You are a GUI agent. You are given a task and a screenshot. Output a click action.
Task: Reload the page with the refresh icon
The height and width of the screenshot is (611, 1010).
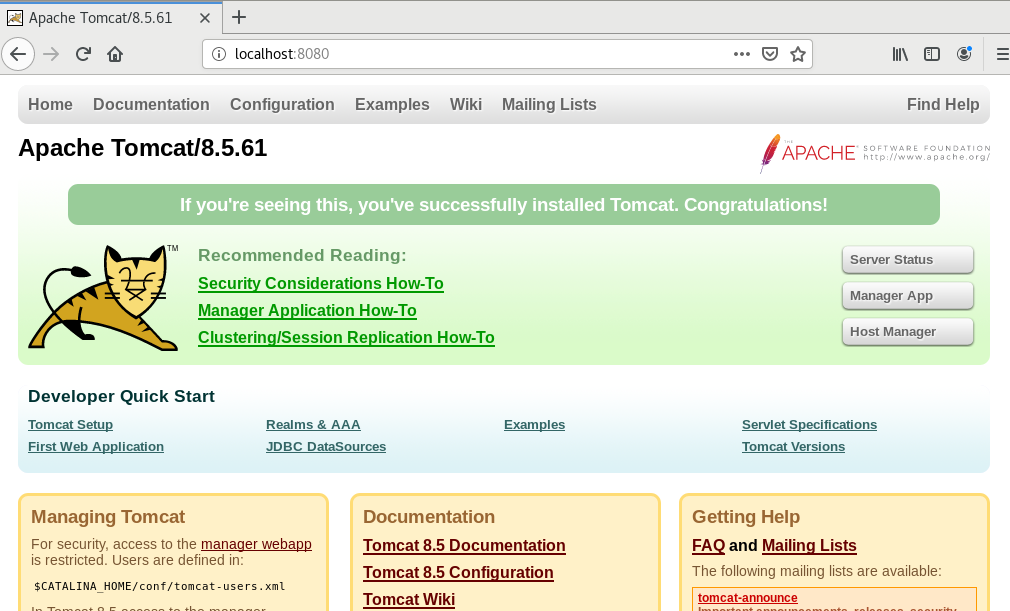tap(83, 54)
